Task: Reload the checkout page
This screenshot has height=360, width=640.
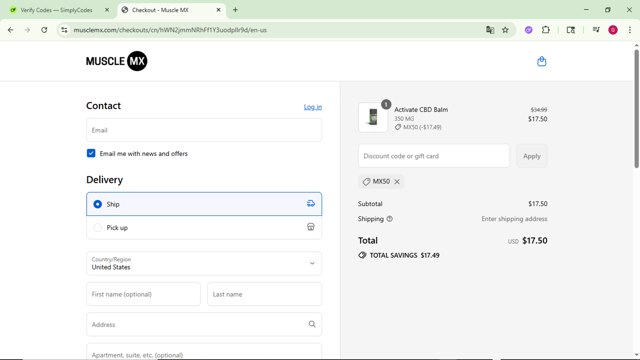Action: (x=44, y=30)
